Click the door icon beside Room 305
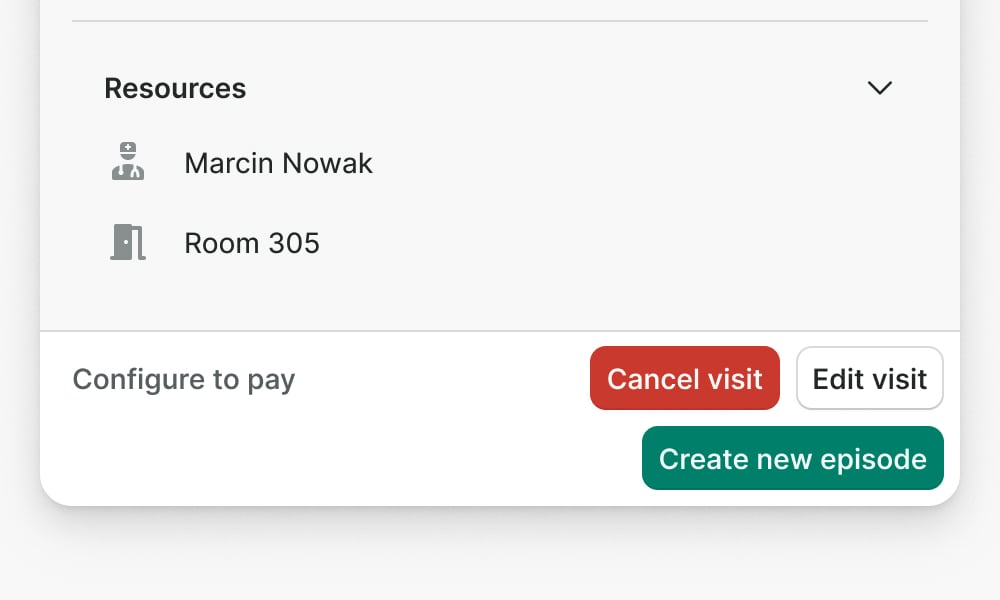This screenshot has width=1000, height=600. click(x=127, y=242)
